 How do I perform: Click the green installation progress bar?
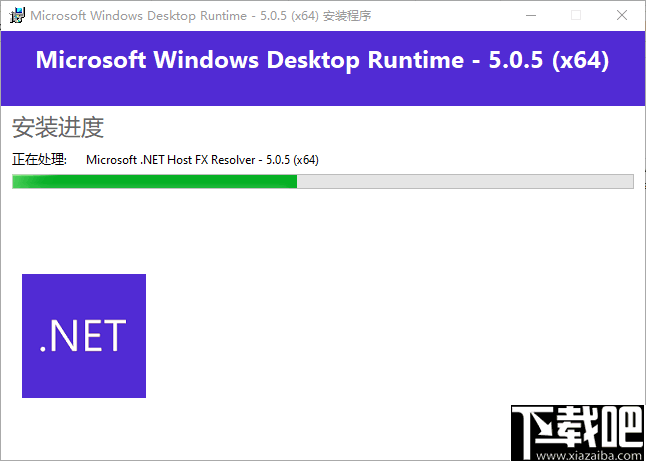(323, 181)
